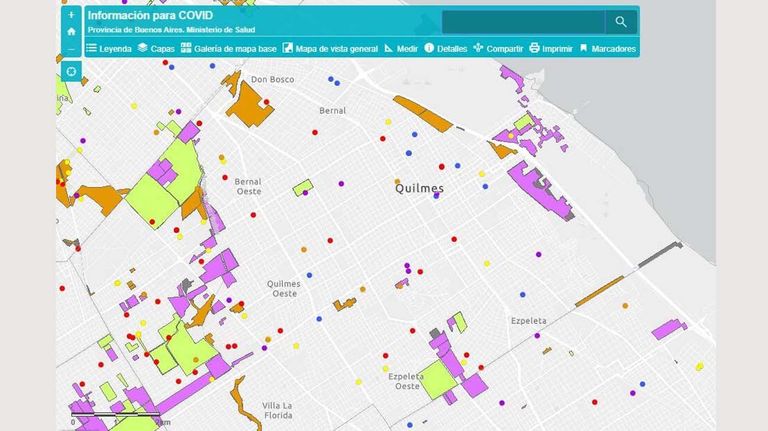Zoom in with the plus button
Screen dimensions: 768x431
click(72, 15)
